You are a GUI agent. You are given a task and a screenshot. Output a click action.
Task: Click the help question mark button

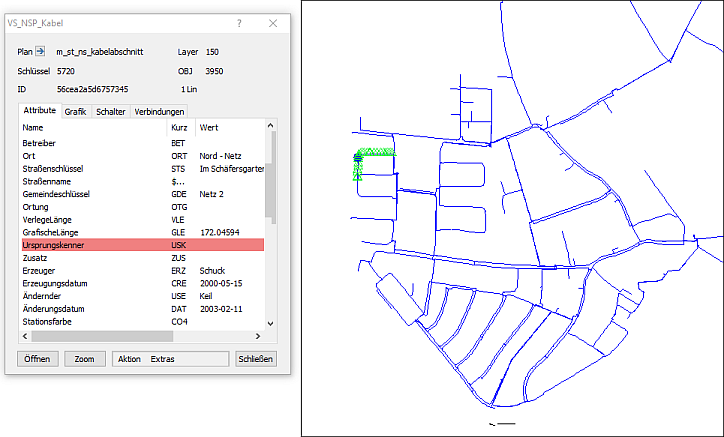[239, 22]
